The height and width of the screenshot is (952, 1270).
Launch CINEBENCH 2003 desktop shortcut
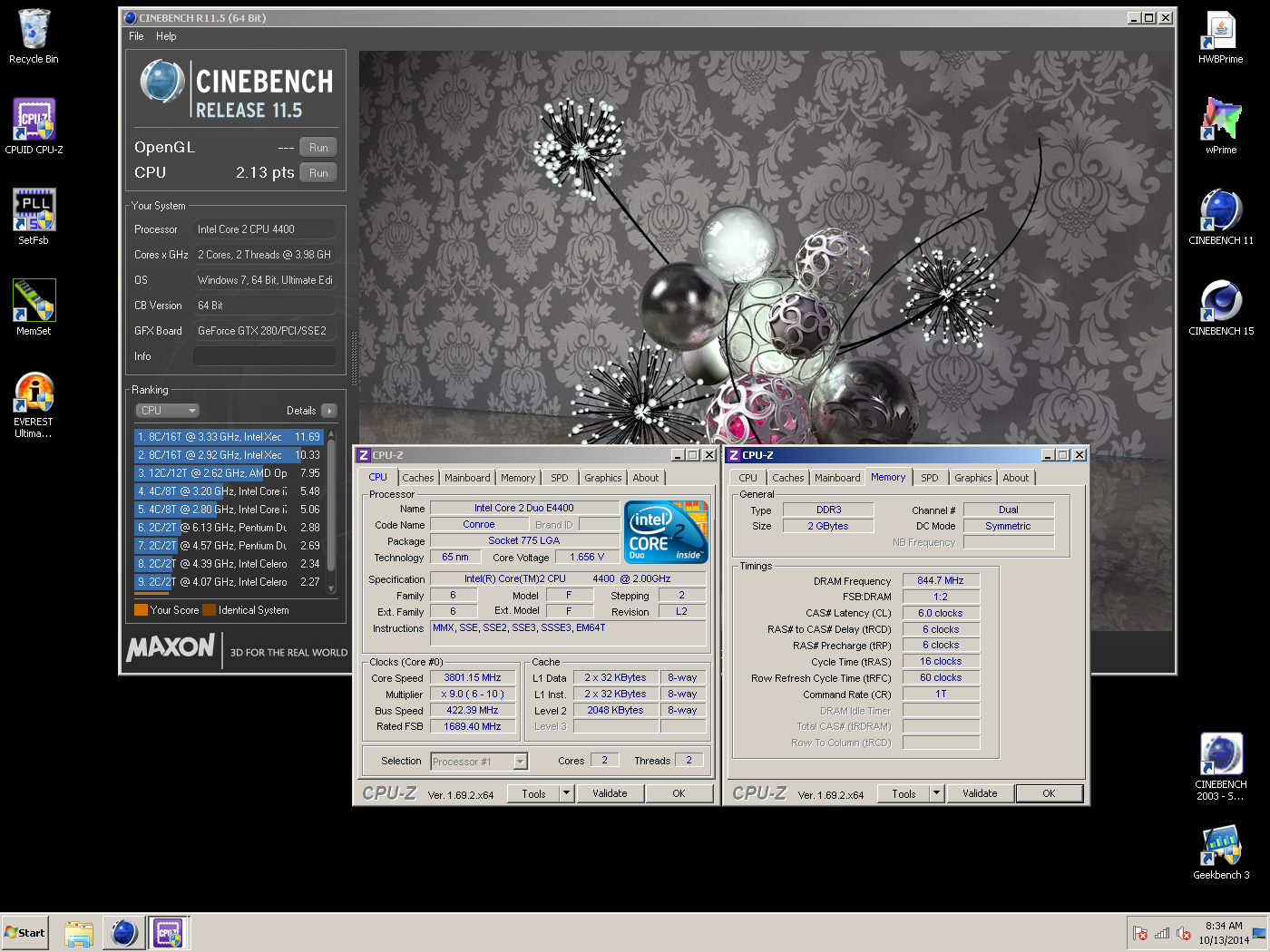1221,767
